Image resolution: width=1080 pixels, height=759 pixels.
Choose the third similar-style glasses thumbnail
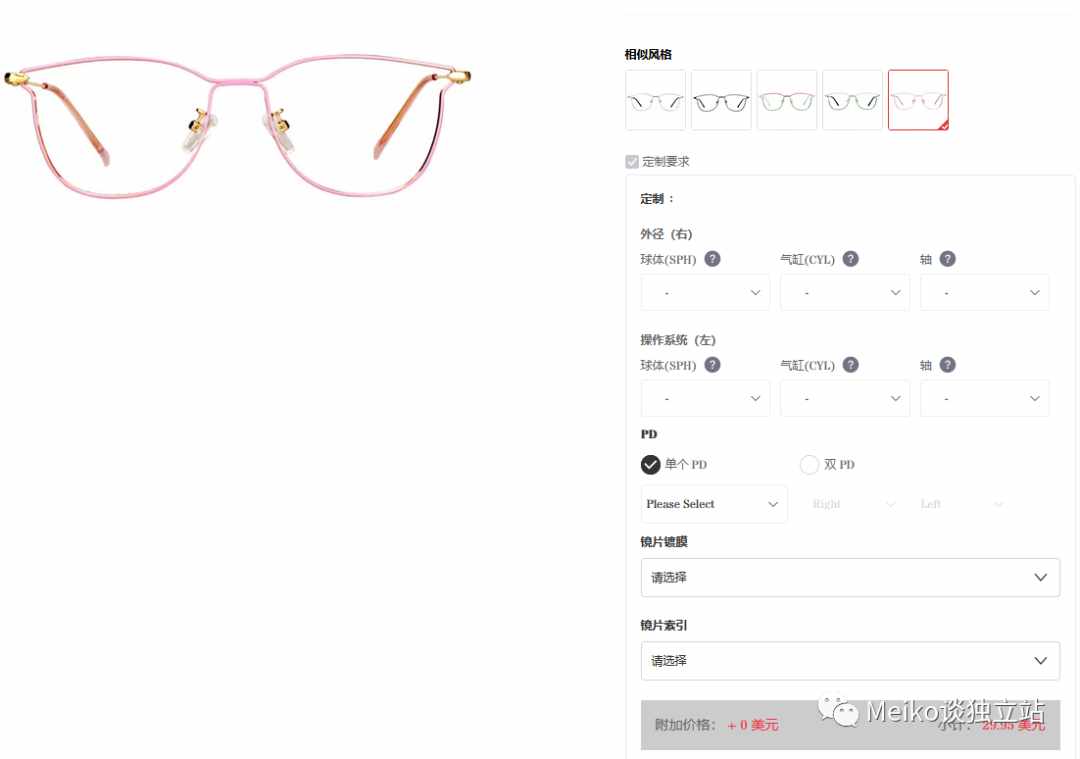pos(787,100)
